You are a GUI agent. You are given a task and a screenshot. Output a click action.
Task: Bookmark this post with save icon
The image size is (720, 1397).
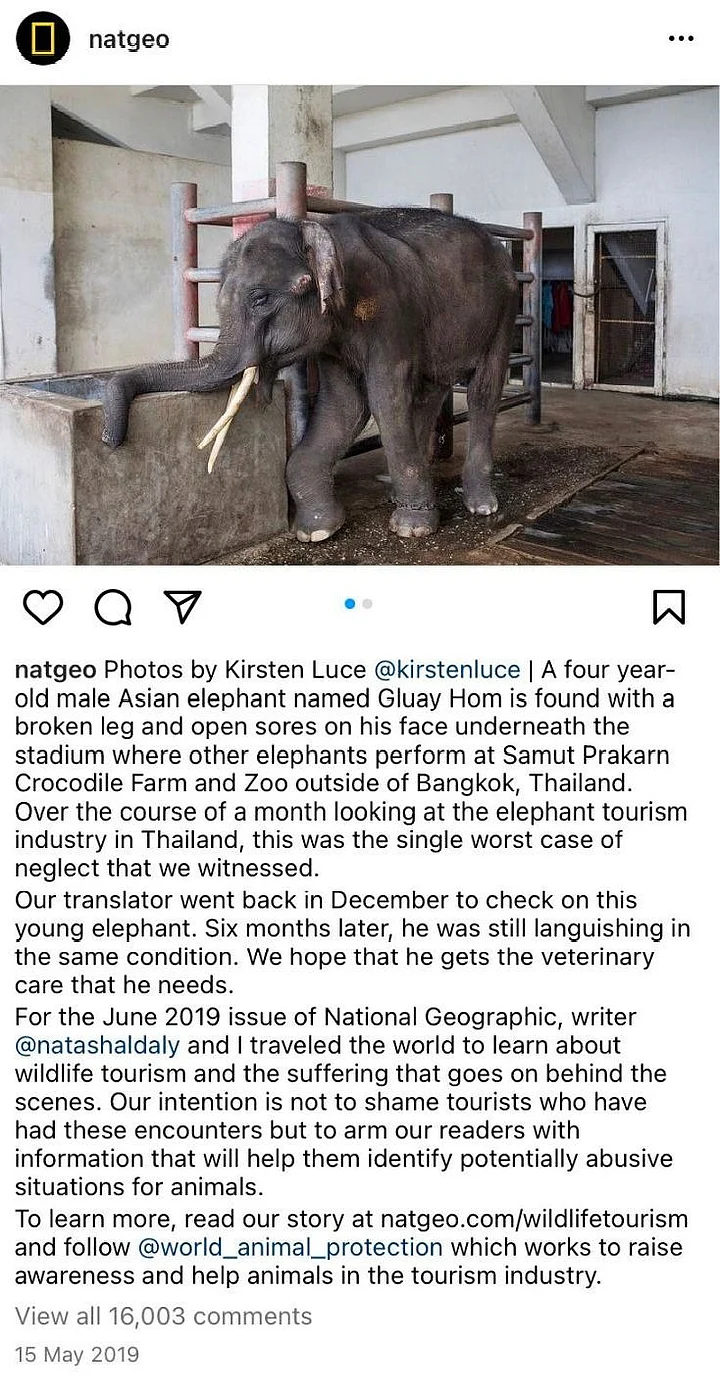pyautogui.click(x=669, y=606)
